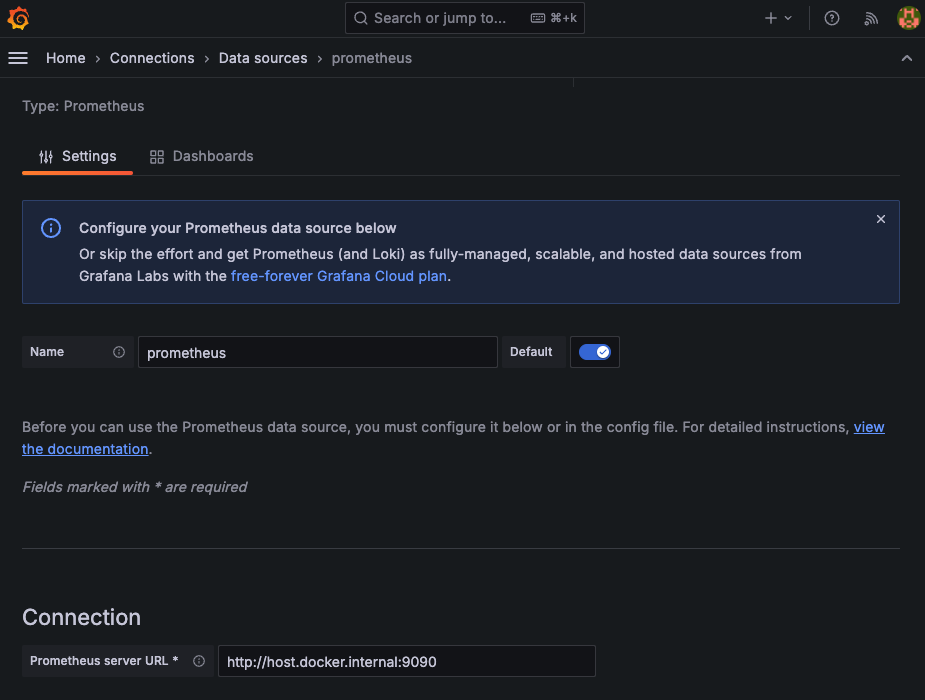Click the Prometheus server URL info icon
Image resolution: width=925 pixels, height=700 pixels.
(x=199, y=661)
